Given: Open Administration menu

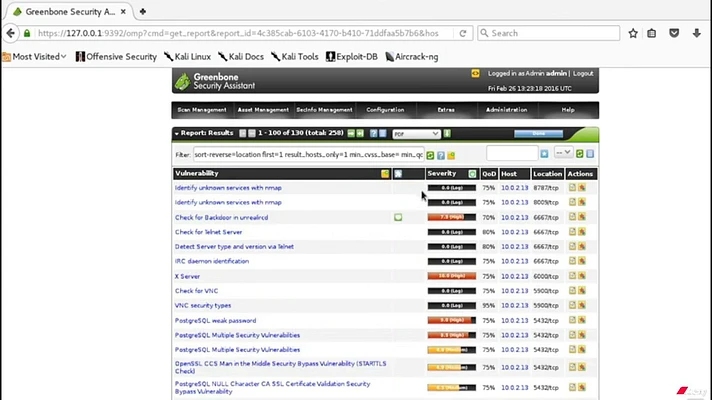Looking at the screenshot, I should [507, 110].
